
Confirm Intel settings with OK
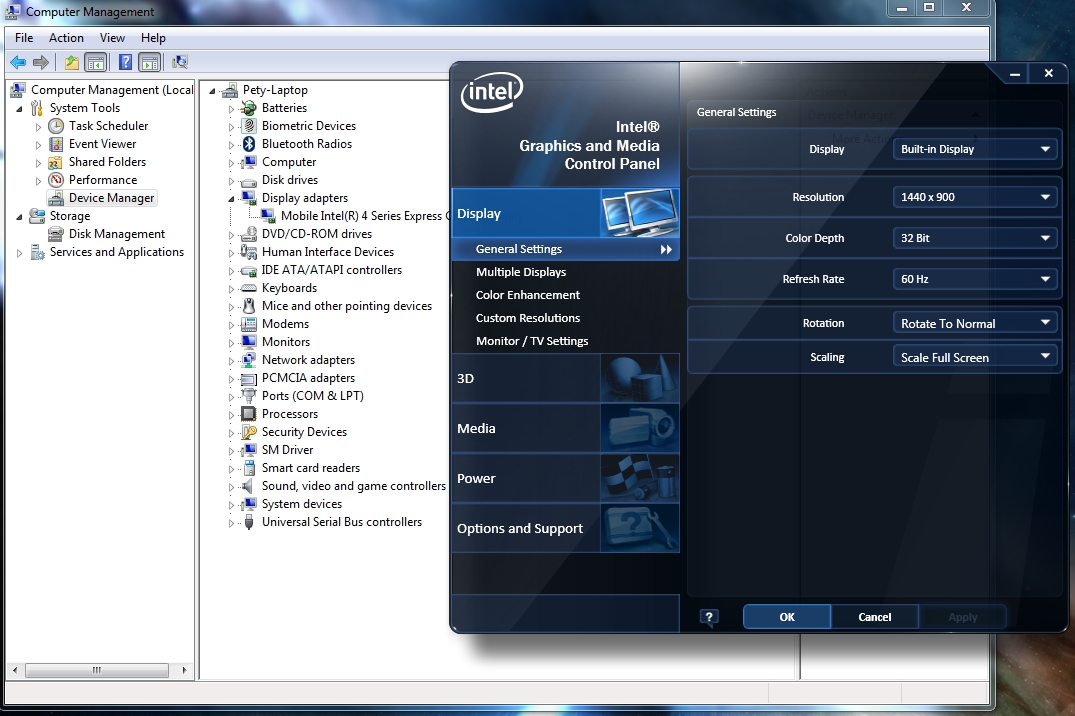point(787,617)
